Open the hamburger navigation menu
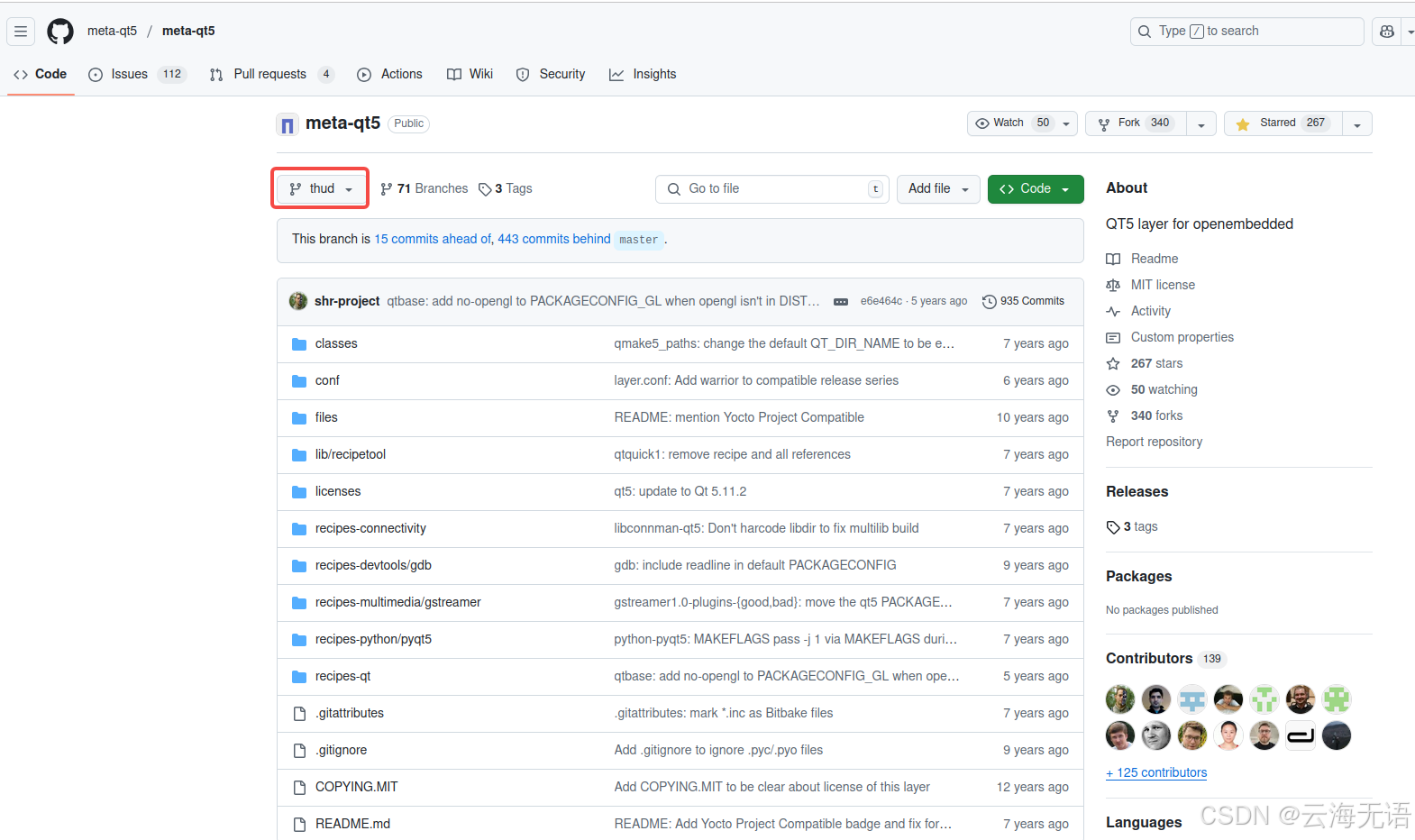The image size is (1415, 840). tap(21, 31)
